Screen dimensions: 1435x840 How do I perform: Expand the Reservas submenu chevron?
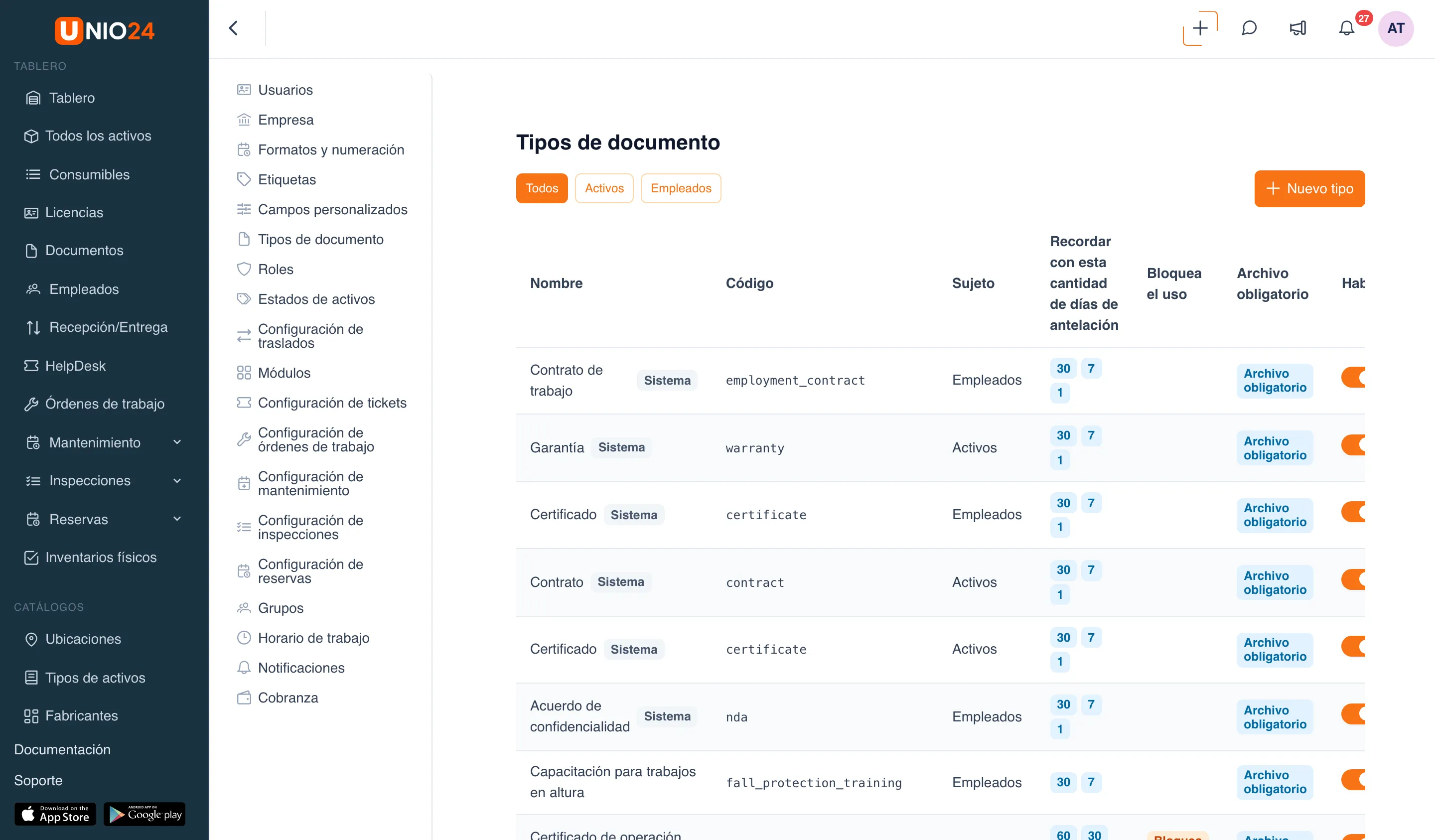(x=177, y=519)
